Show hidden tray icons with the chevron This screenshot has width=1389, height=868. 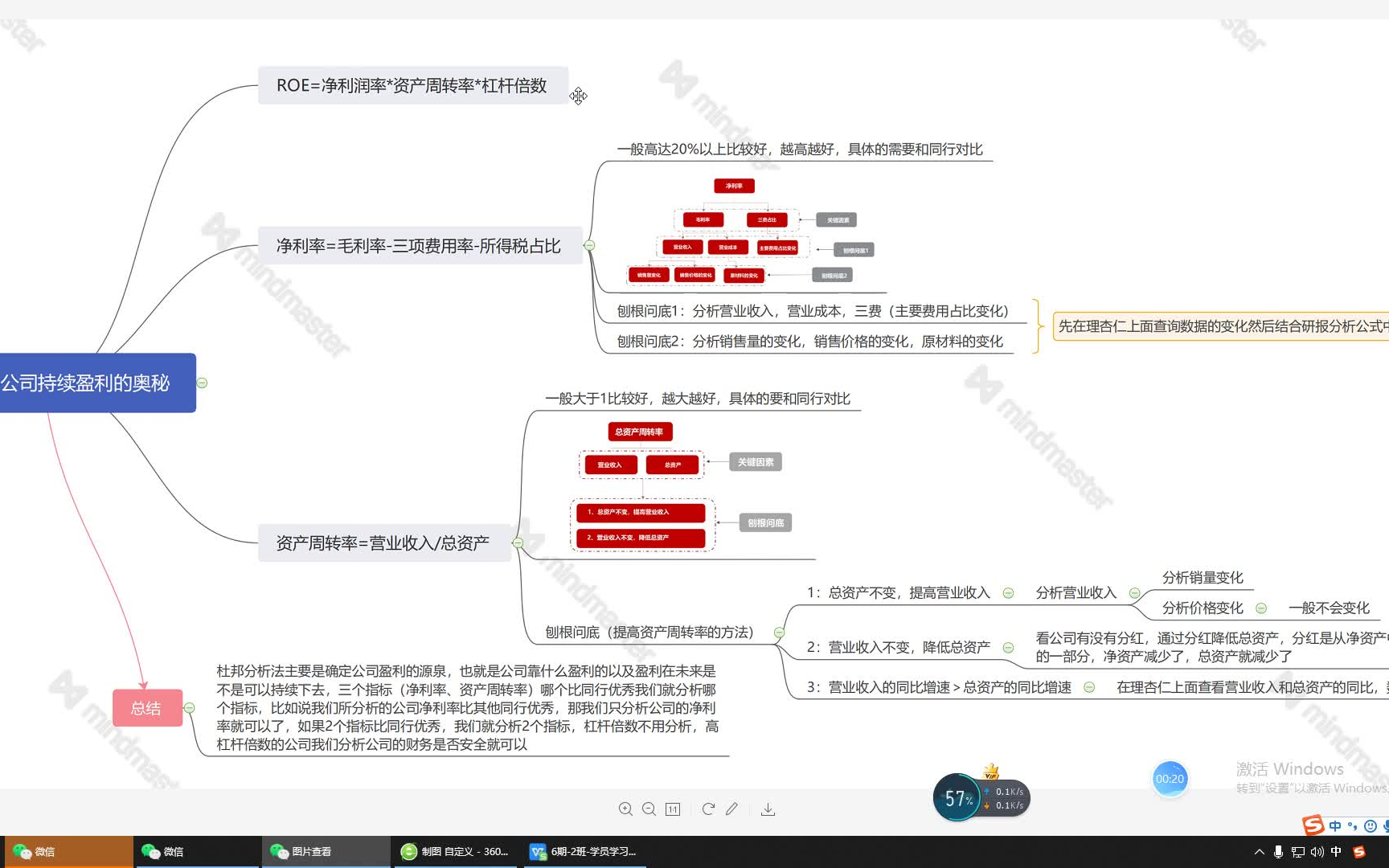point(1259,852)
